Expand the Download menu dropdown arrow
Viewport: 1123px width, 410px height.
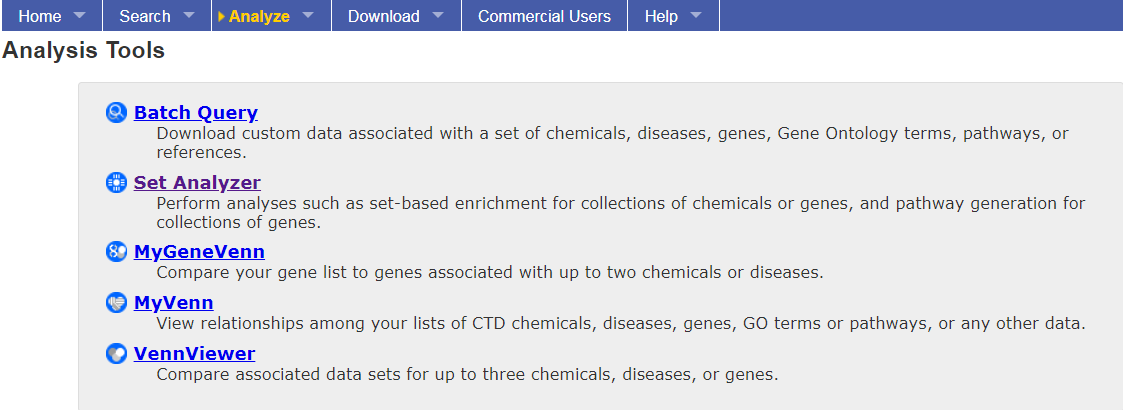click(x=438, y=15)
